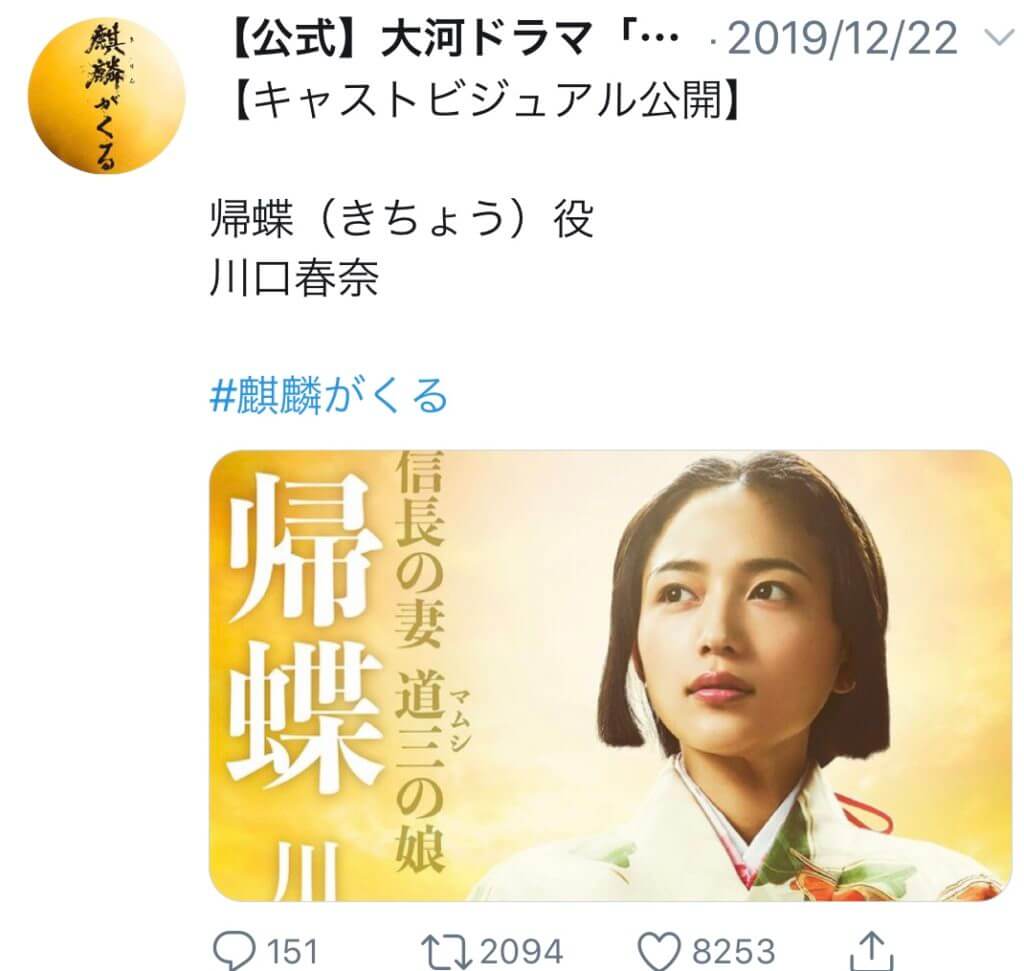Click the 8253 like count
The image size is (1024, 971).
click(733, 951)
